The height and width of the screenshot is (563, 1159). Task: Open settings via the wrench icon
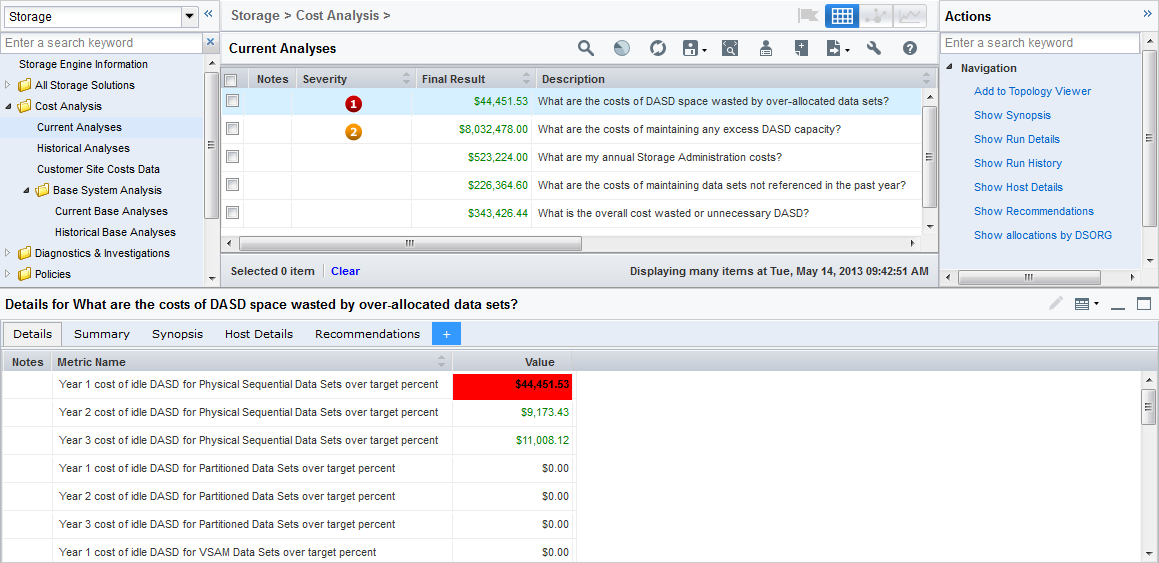[x=874, y=49]
